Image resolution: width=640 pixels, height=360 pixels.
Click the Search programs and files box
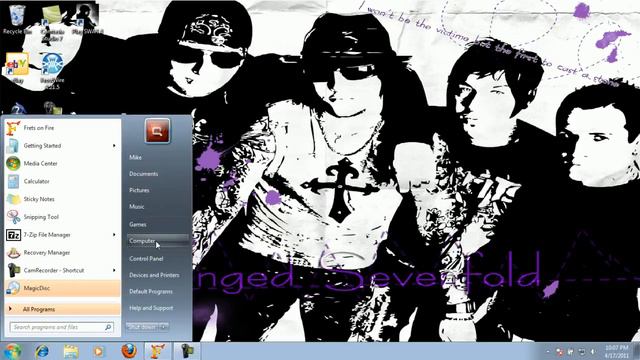coord(61,327)
